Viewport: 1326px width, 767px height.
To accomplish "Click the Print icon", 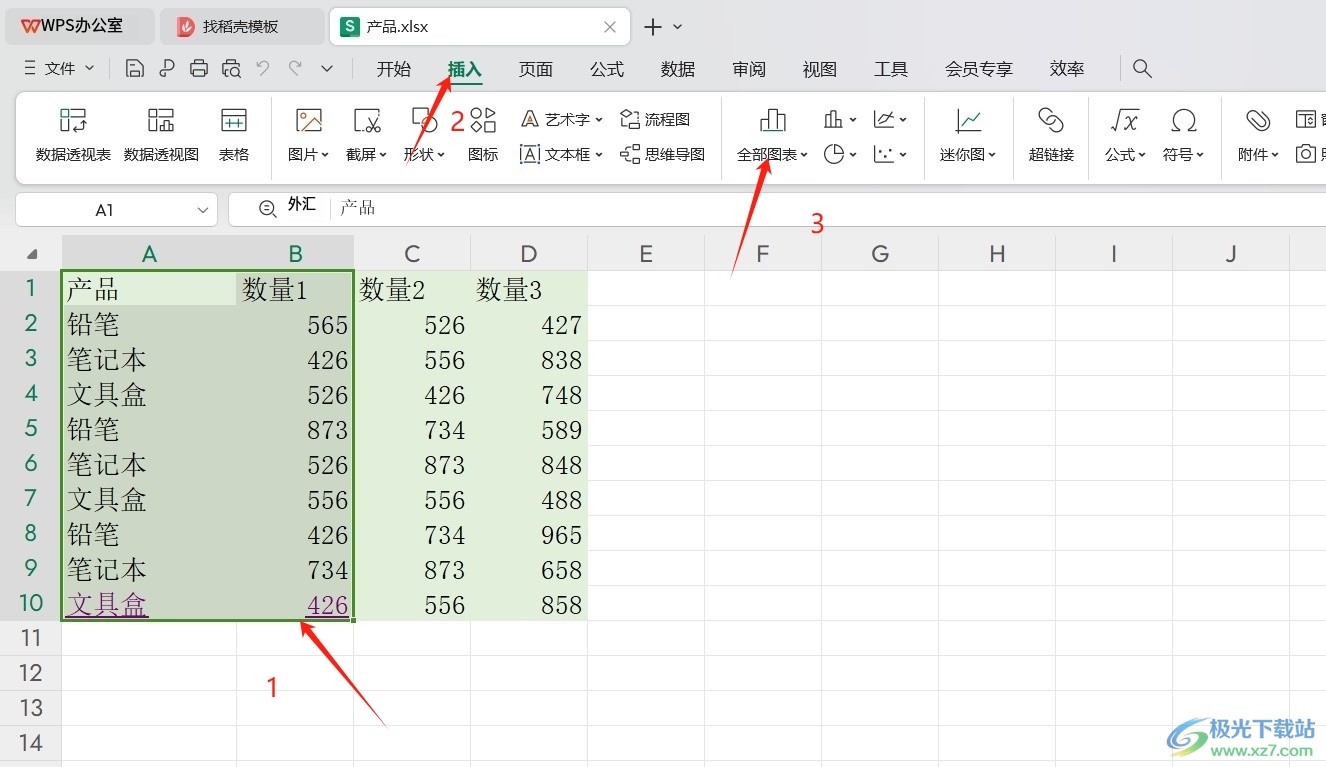I will click(199, 69).
